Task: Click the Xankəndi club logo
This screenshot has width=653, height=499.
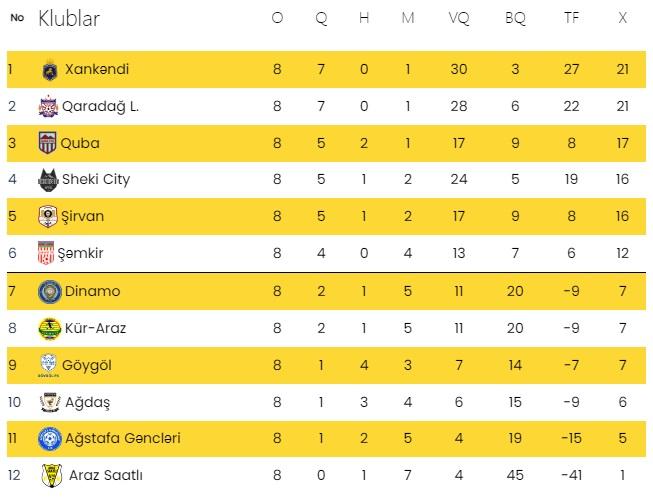Action: click(47, 70)
